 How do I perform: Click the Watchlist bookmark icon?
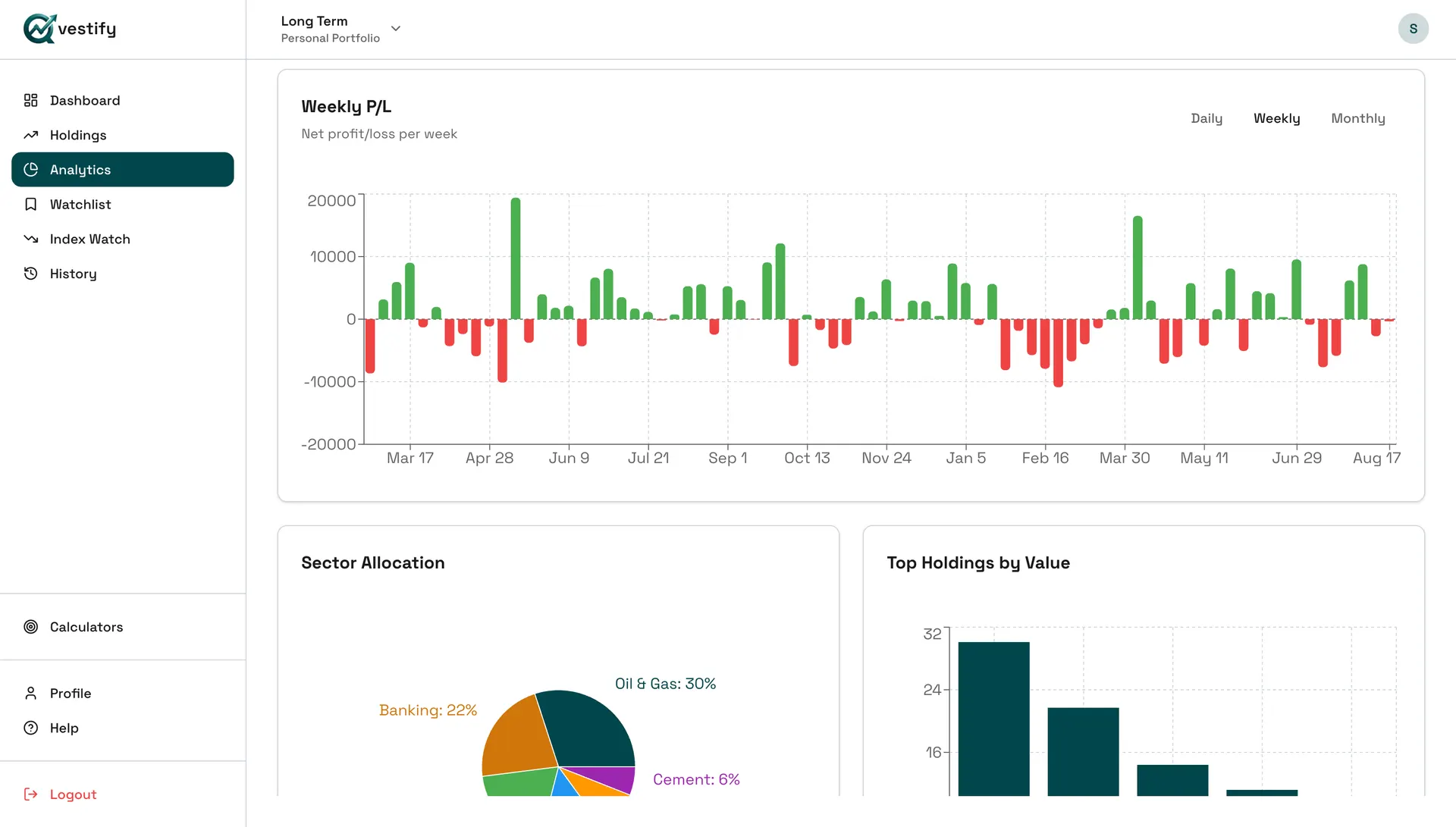30,205
